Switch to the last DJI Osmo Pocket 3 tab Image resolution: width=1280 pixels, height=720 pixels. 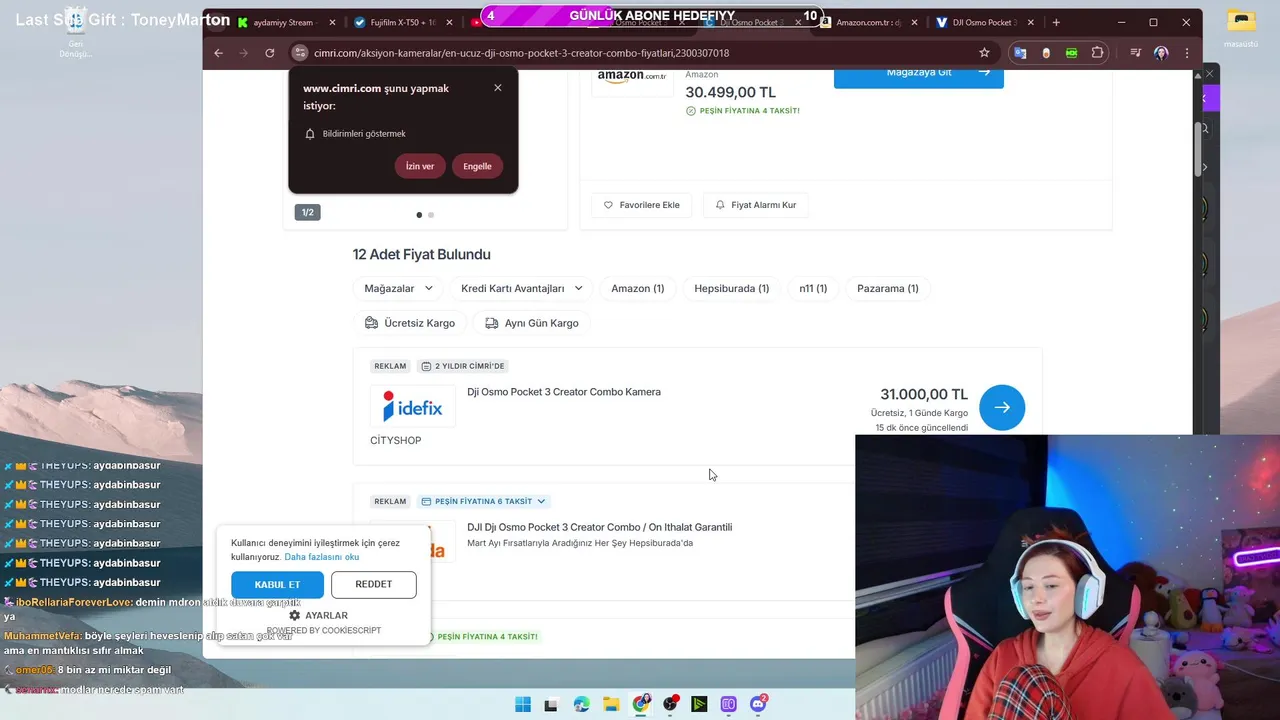click(x=985, y=22)
